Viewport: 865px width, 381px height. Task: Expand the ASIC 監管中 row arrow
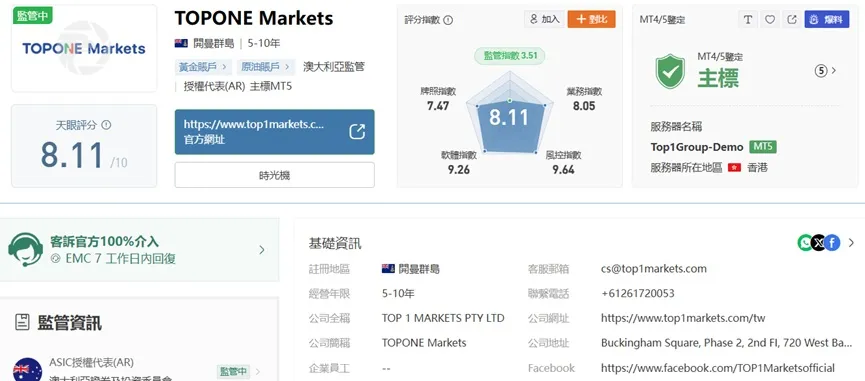point(258,372)
